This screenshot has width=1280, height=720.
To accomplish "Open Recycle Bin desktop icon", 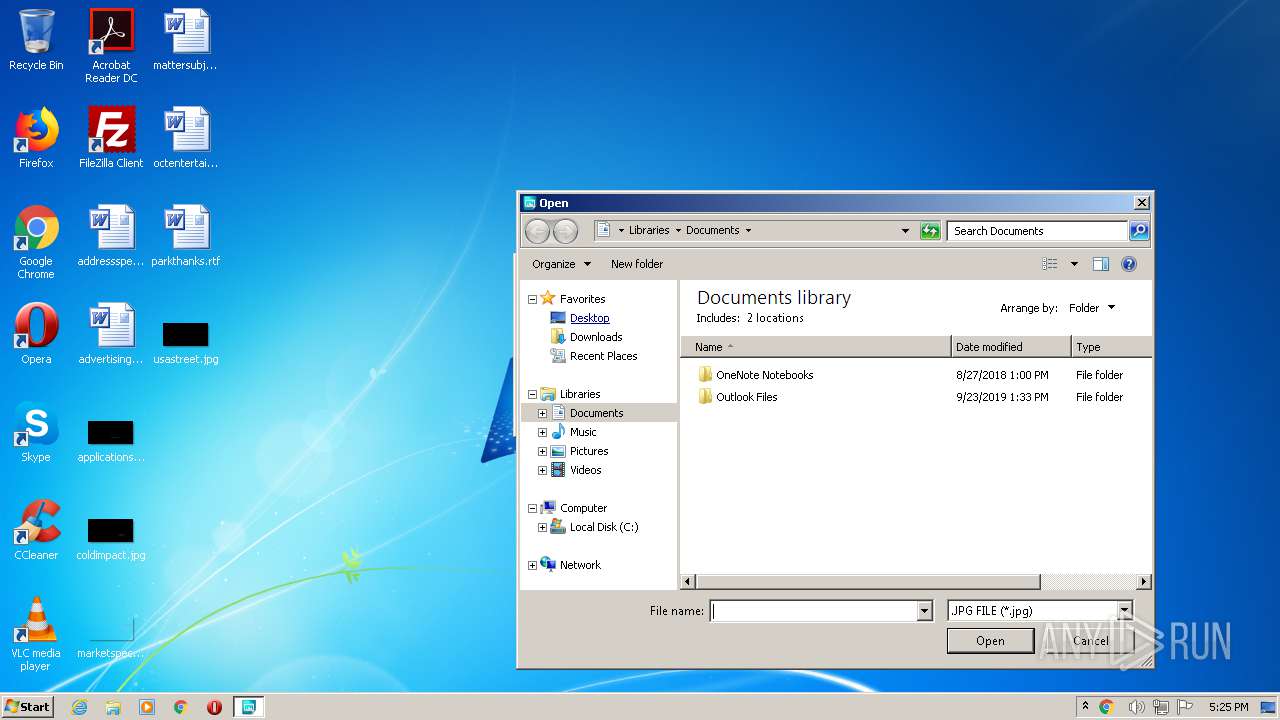I will (36, 41).
